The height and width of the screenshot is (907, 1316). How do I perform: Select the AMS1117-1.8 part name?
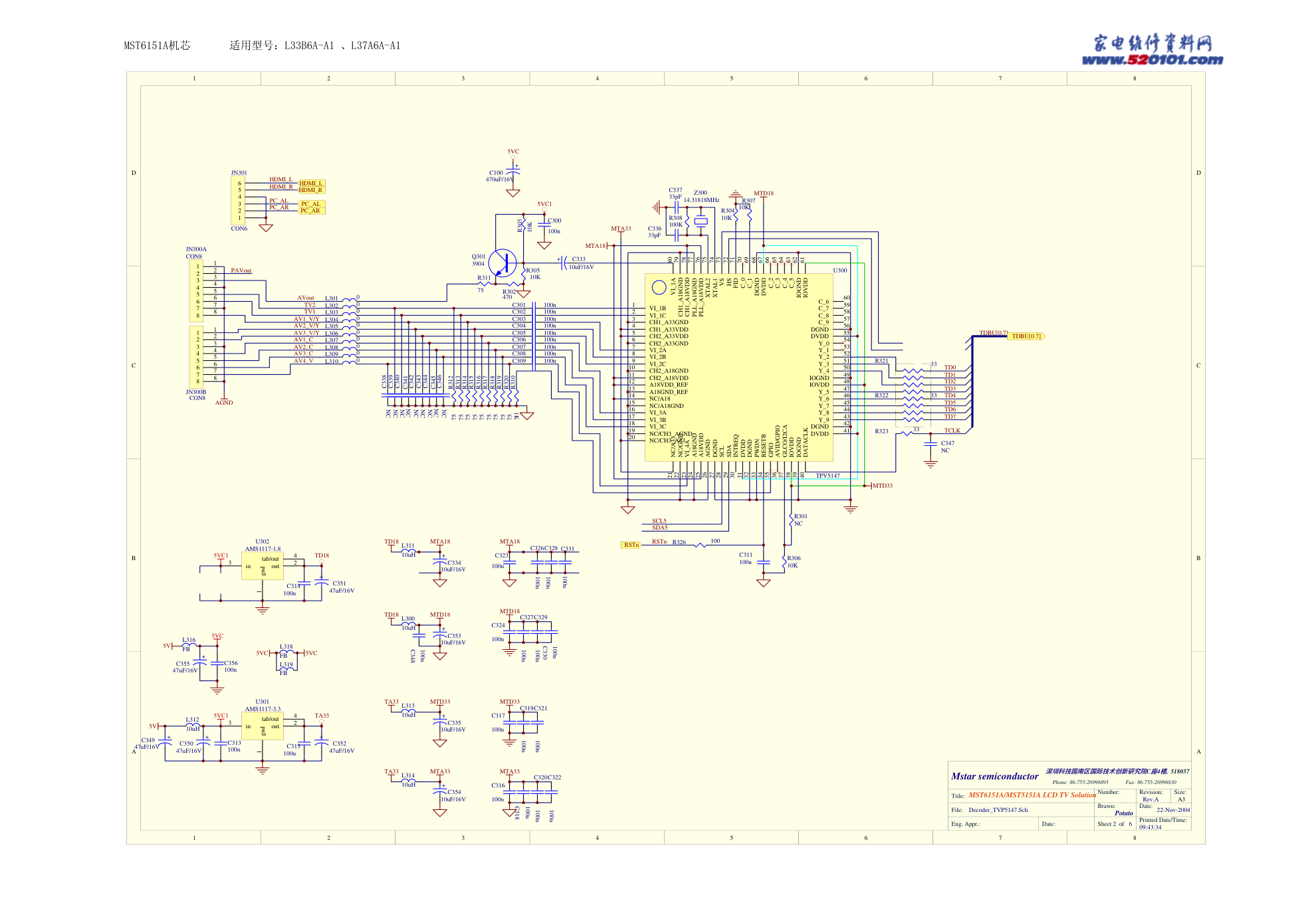point(263,549)
